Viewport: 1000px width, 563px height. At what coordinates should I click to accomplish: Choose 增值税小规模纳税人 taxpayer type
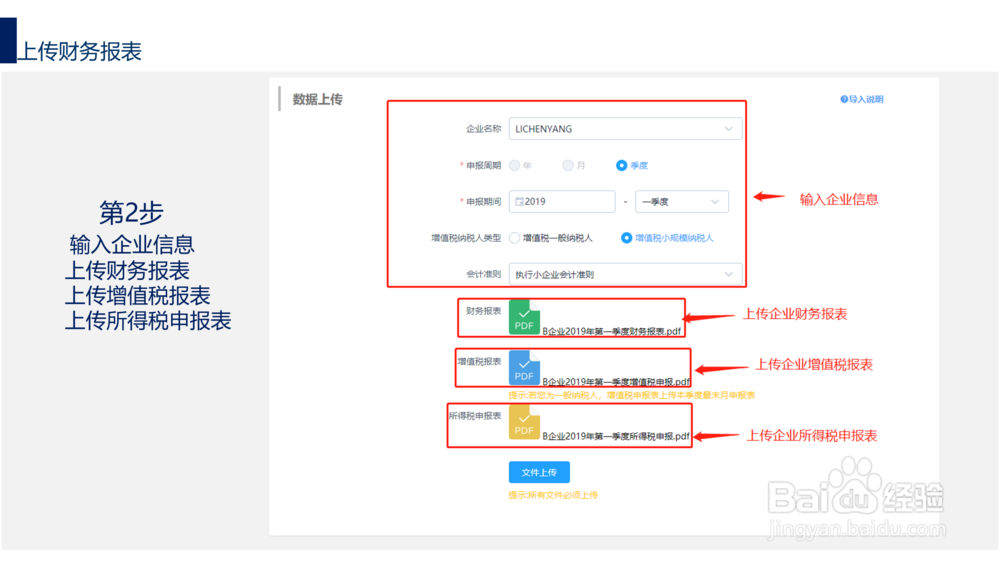tap(626, 238)
